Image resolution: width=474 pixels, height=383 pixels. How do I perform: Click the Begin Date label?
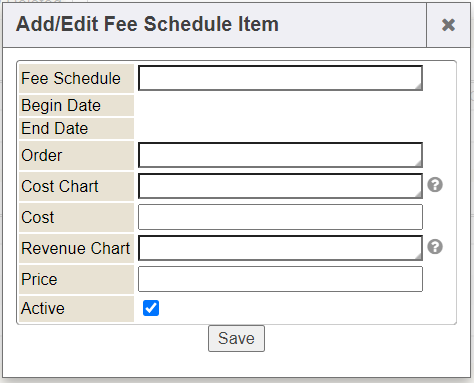tap(61, 106)
